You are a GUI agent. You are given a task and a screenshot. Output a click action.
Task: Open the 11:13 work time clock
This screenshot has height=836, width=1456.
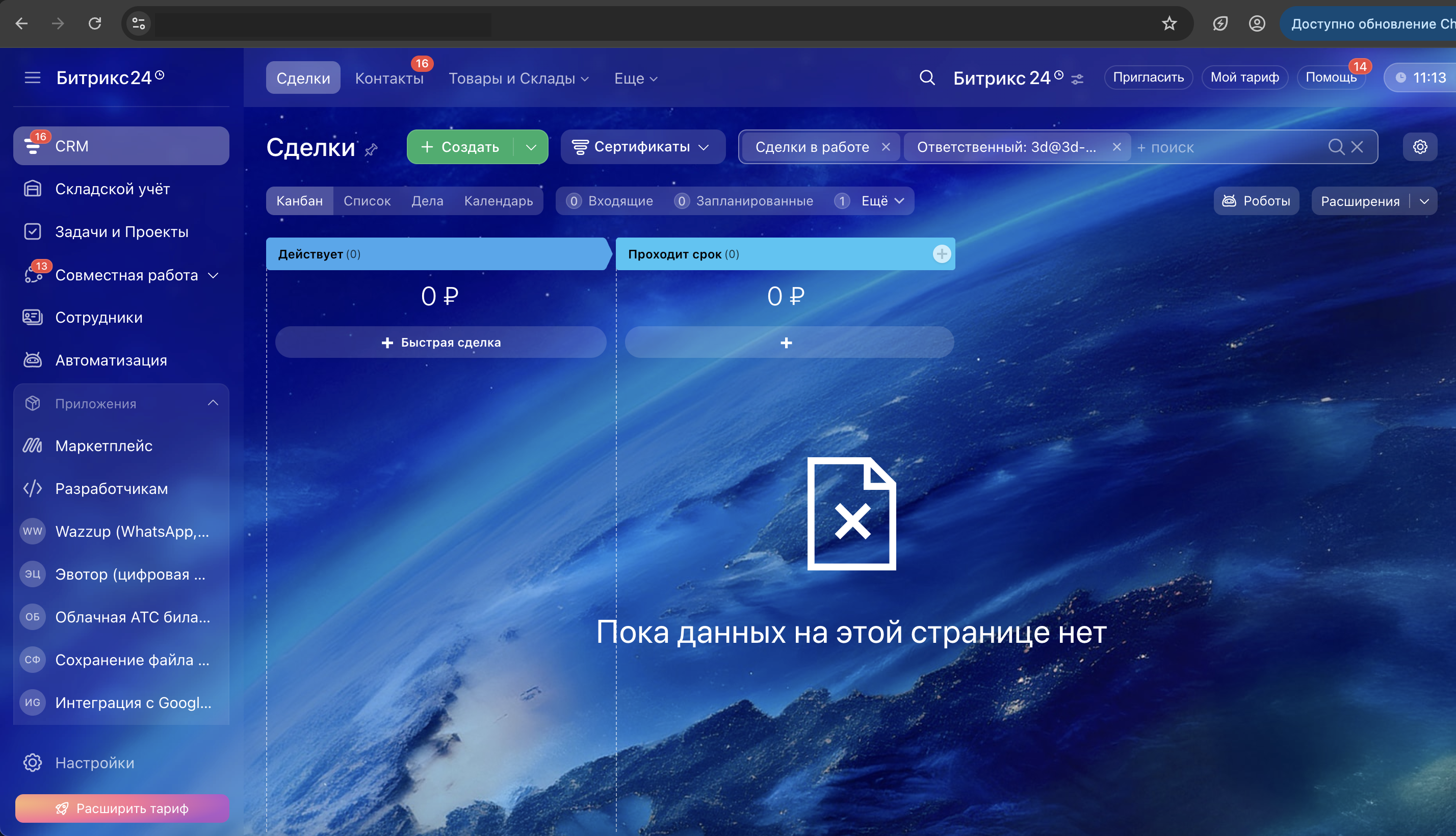coord(1420,77)
